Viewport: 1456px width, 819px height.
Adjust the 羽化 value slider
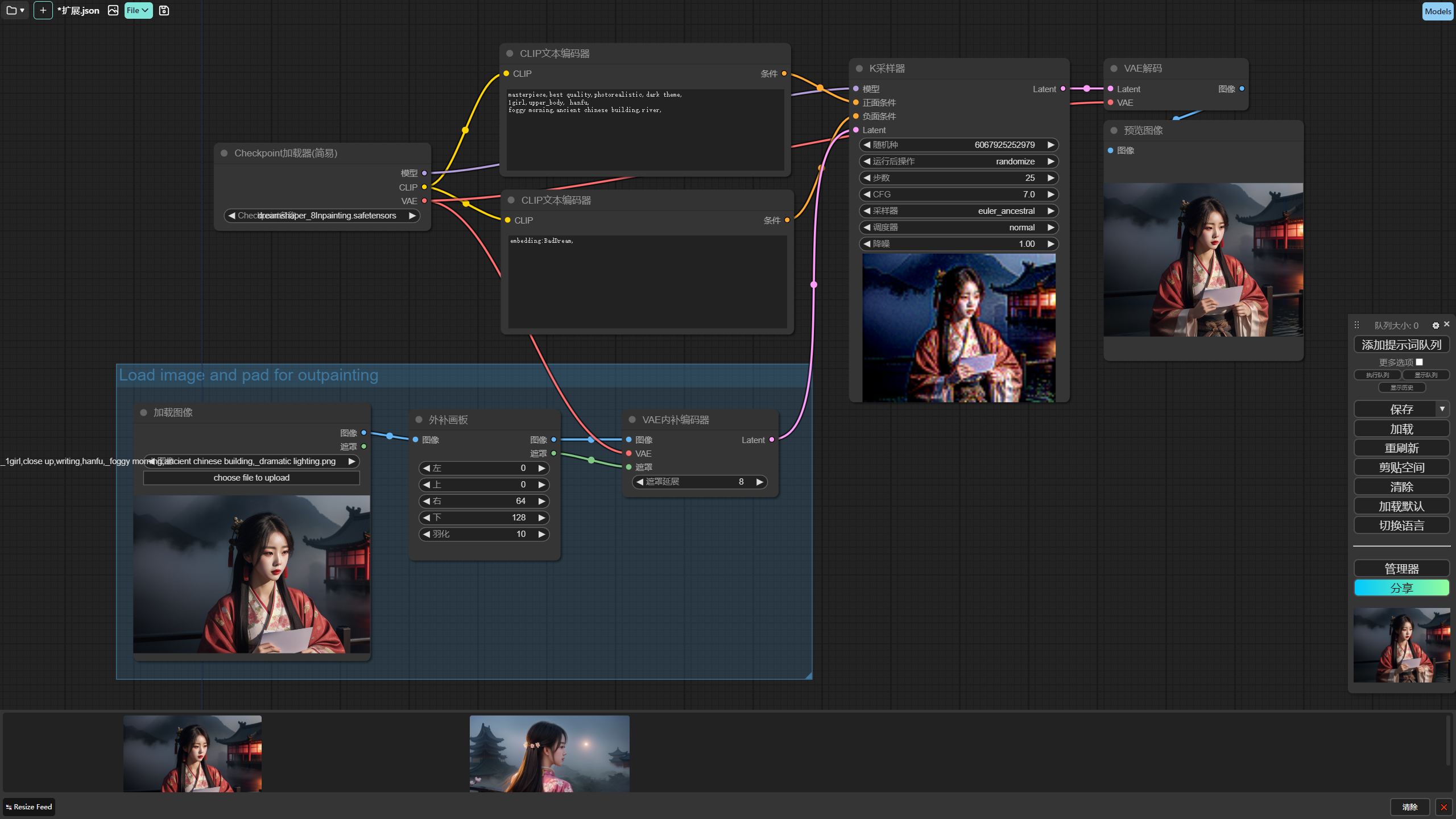(x=484, y=534)
